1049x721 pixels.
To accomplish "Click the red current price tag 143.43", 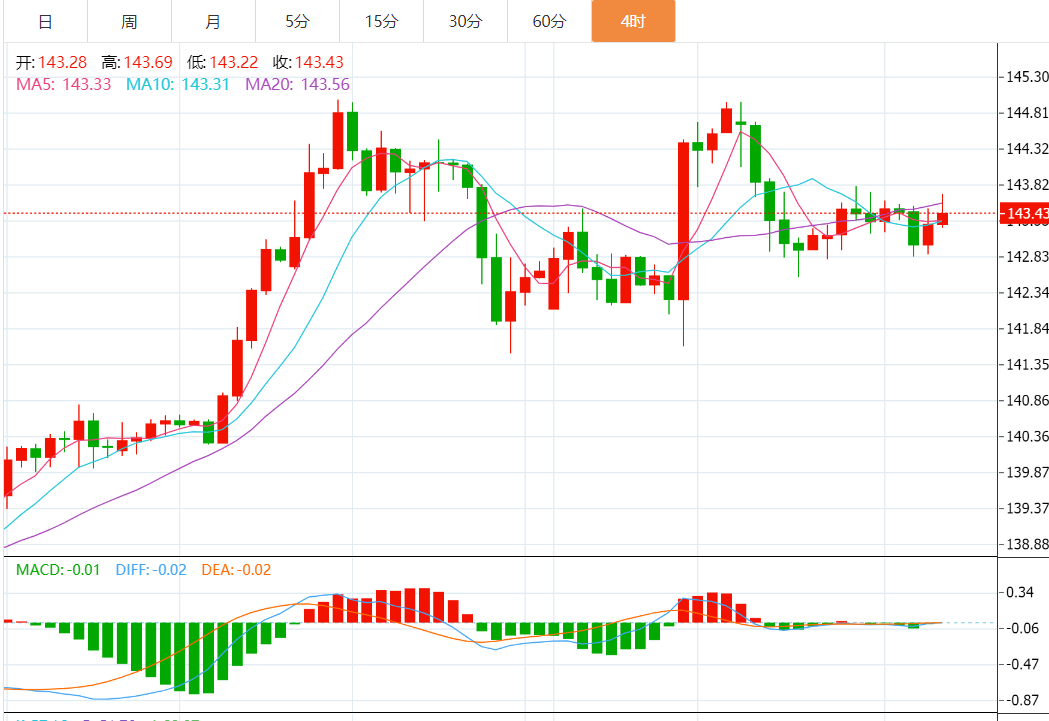I will 1024,213.
